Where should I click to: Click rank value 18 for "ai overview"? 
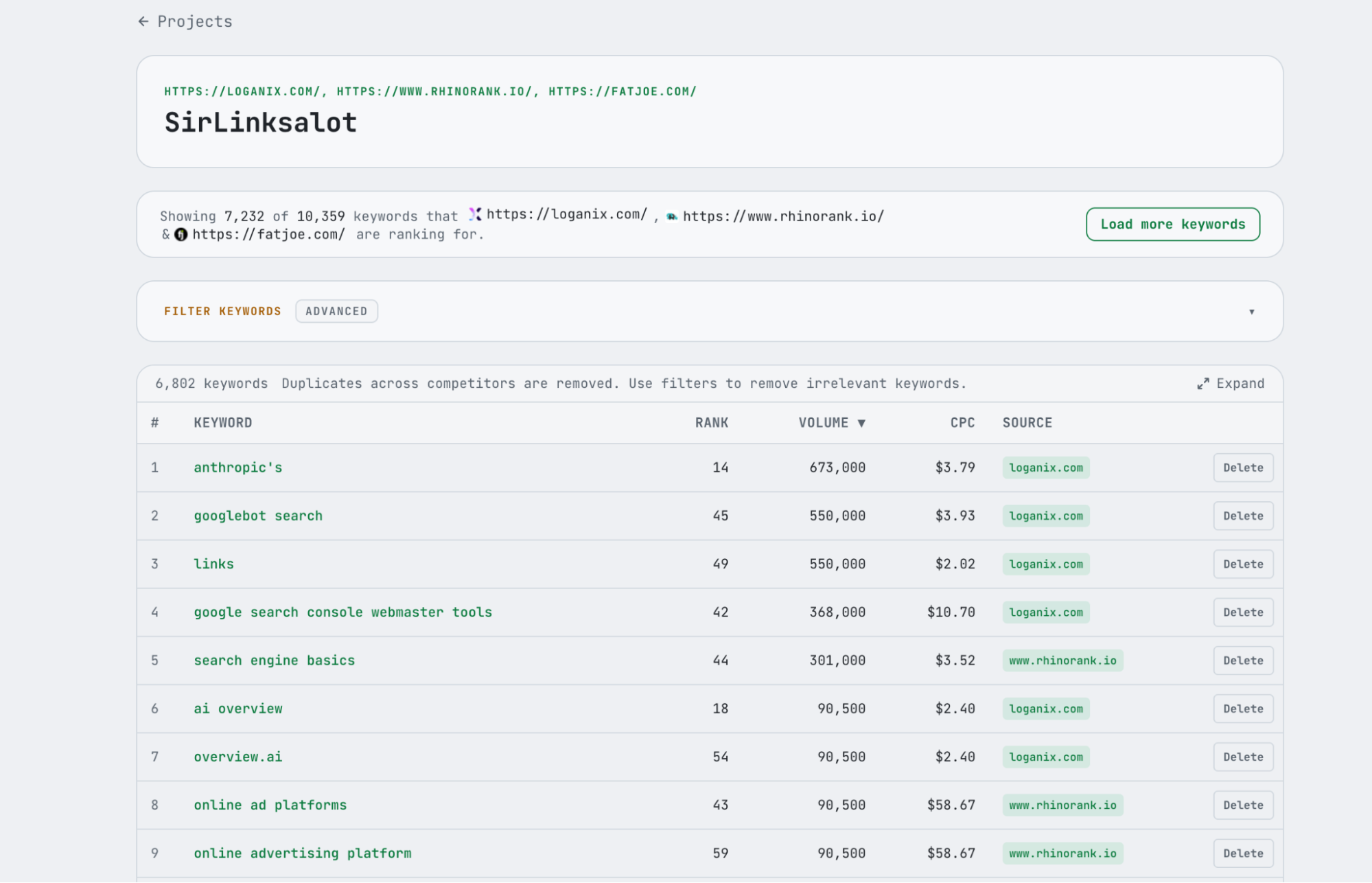coord(720,709)
